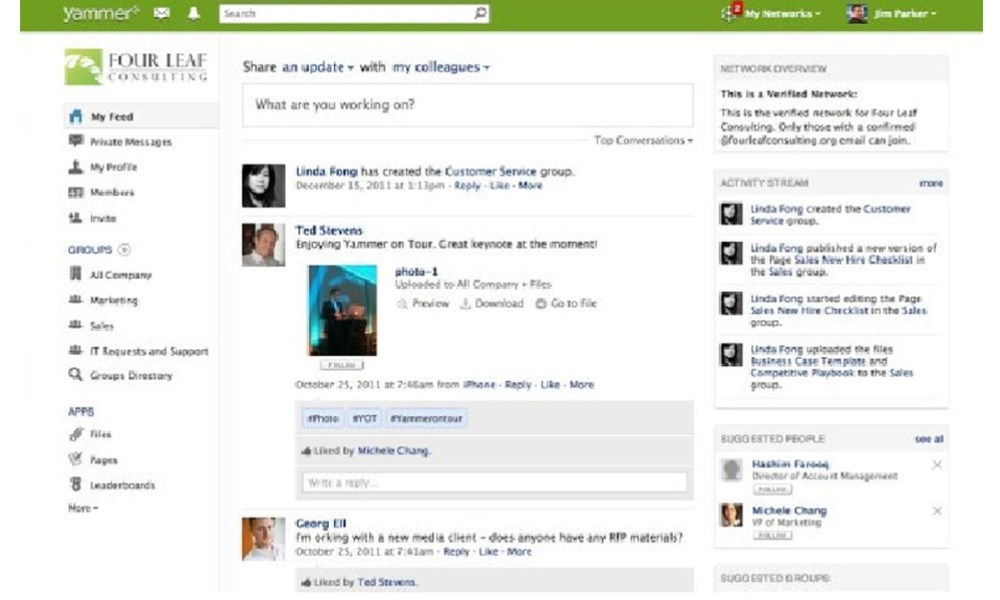Image resolution: width=1000 pixels, height=600 pixels.
Task: Click the #Yammerontour hashtag
Action: coord(426,419)
